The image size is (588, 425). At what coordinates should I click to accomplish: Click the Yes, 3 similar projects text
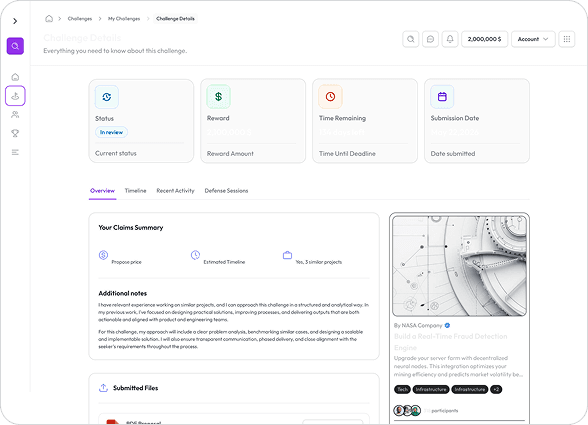[319, 262]
